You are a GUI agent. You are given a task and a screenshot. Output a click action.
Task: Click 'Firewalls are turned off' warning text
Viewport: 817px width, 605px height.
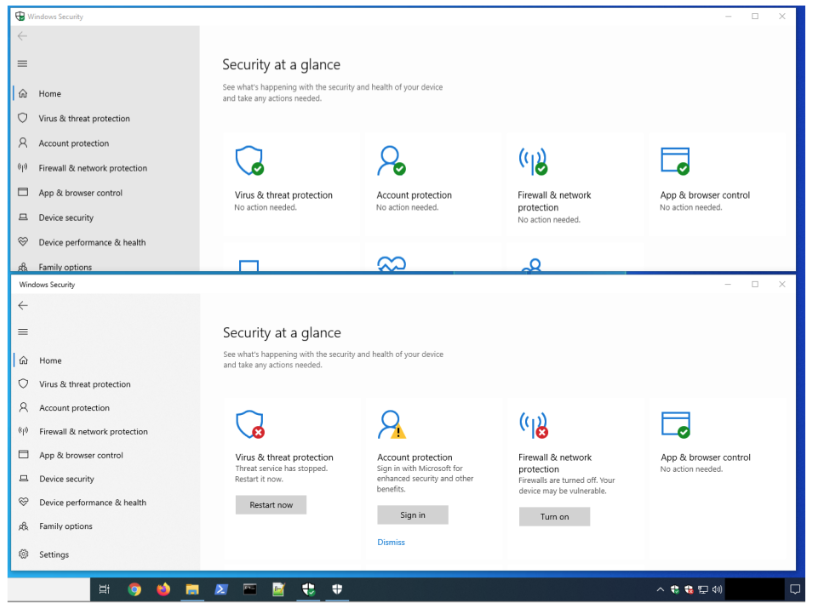point(566,486)
